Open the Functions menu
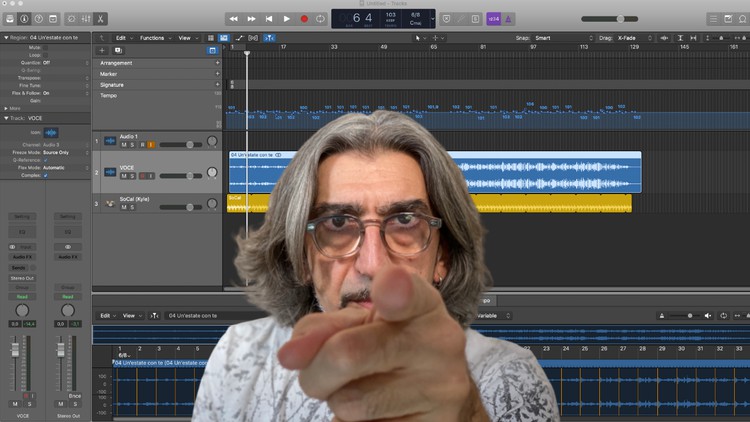This screenshot has width=750, height=422. pos(155,38)
